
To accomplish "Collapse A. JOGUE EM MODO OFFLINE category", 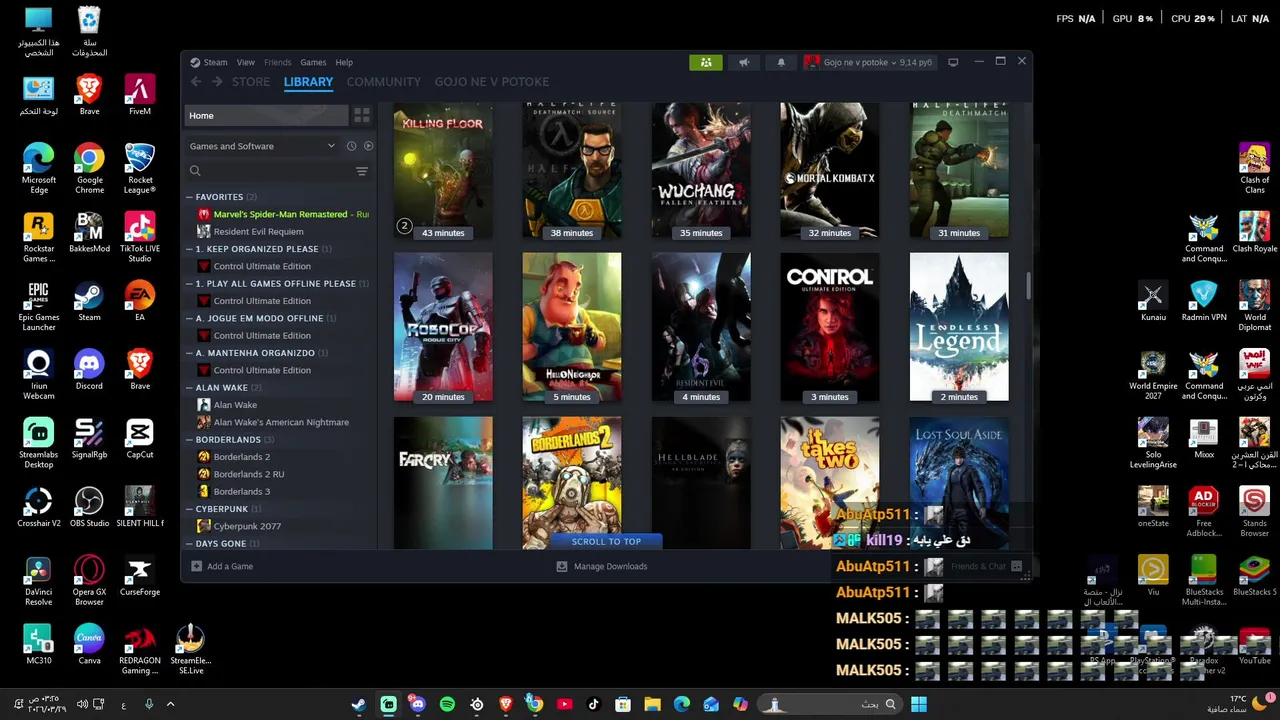I will [189, 318].
